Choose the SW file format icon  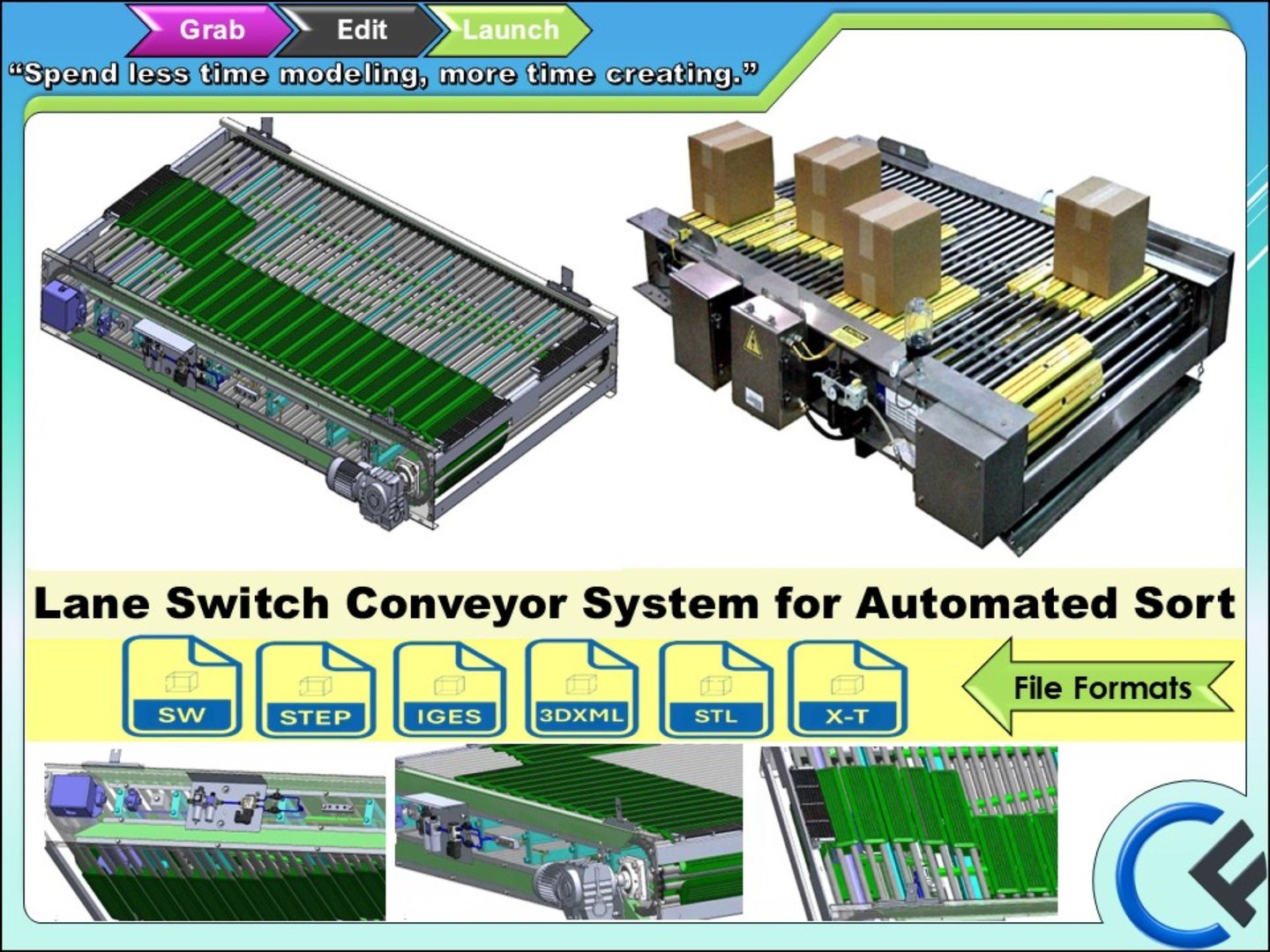(182, 687)
